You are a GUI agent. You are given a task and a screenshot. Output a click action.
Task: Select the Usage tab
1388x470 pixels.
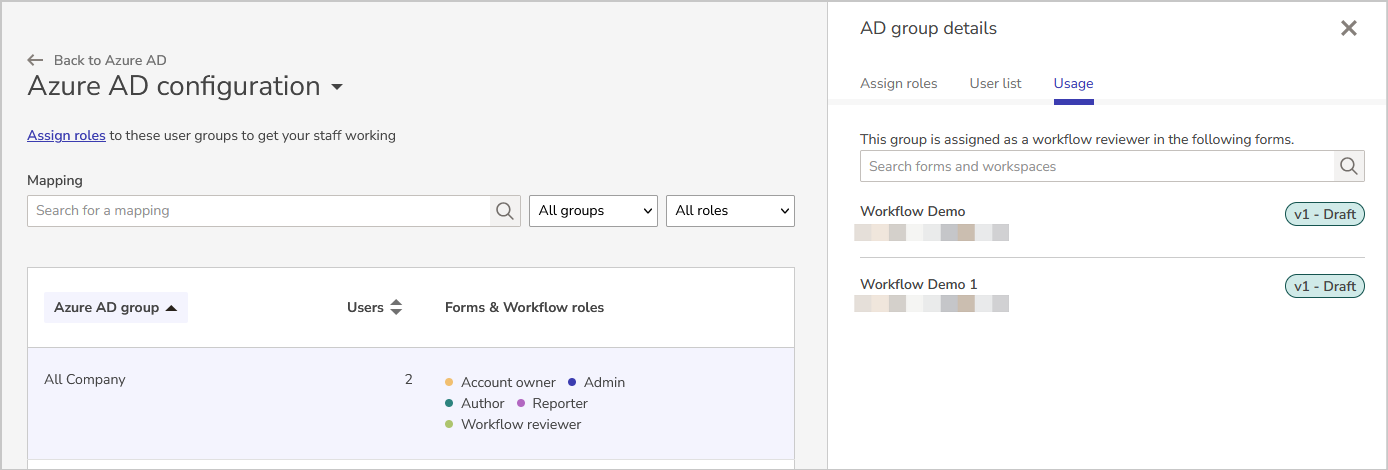(1073, 83)
